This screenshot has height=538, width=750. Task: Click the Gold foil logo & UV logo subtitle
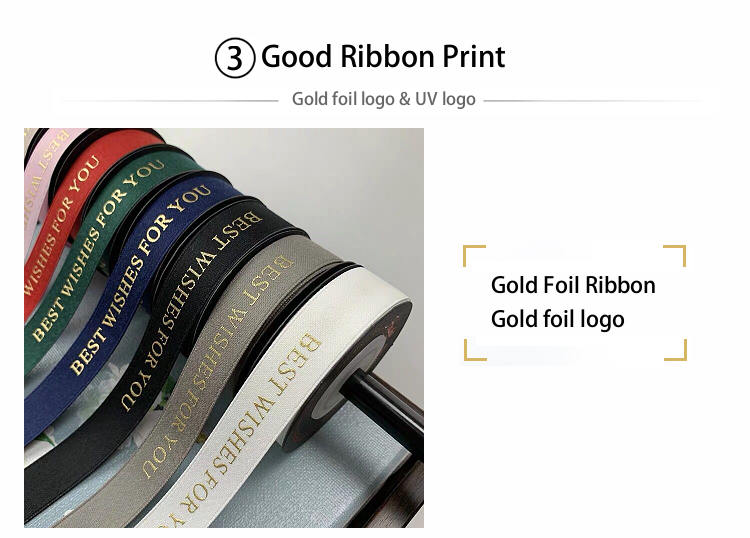pos(384,99)
